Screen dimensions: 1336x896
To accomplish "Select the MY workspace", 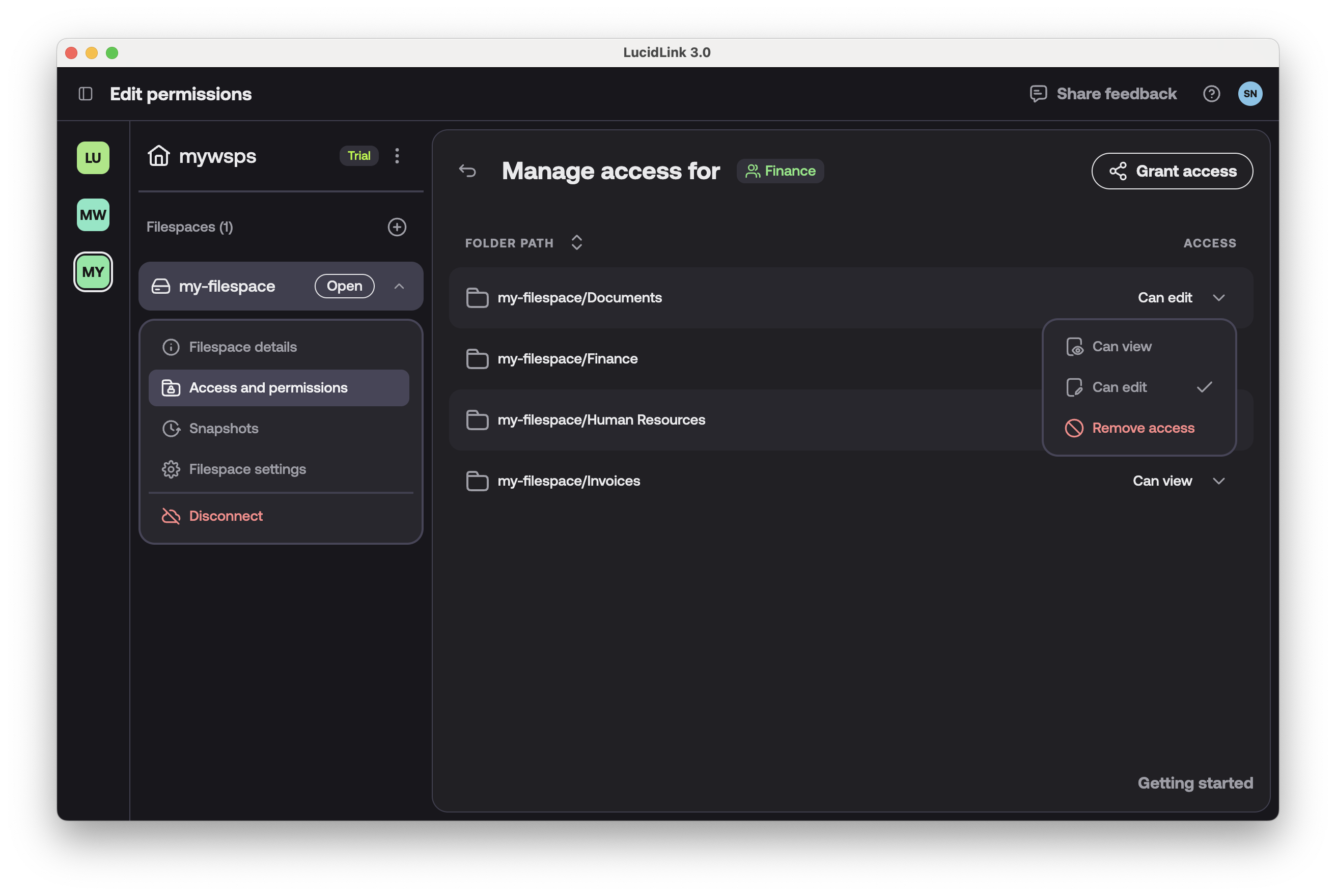I will (93, 272).
